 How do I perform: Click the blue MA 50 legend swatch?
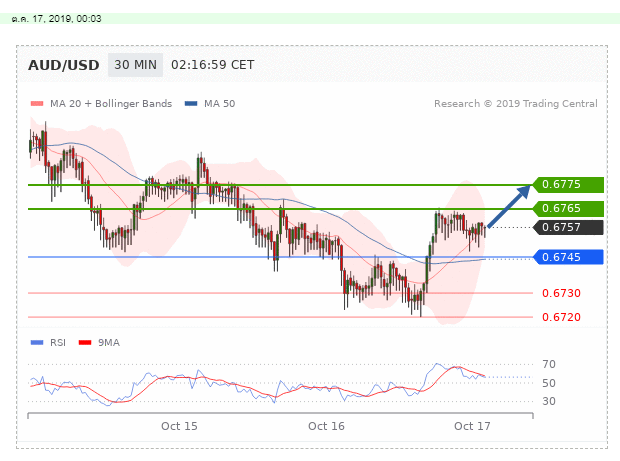pos(191,104)
